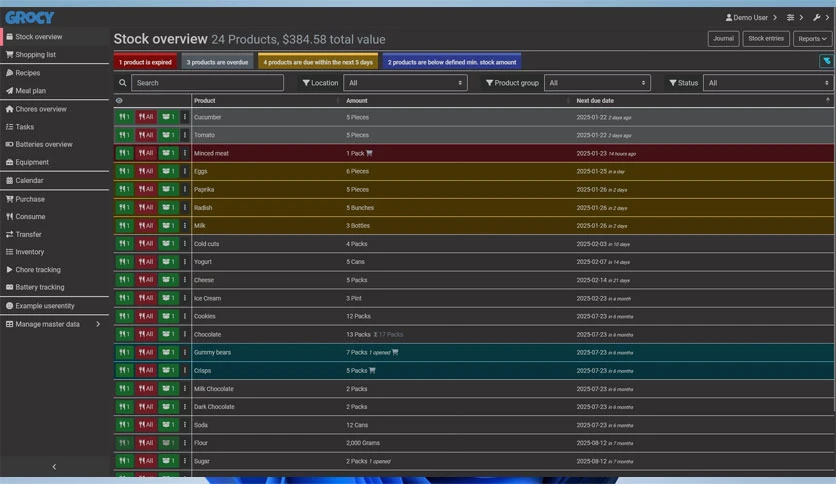Viewport: 836px width, 484px height.
Task: Consume all Gummy bears
Action: 146,352
